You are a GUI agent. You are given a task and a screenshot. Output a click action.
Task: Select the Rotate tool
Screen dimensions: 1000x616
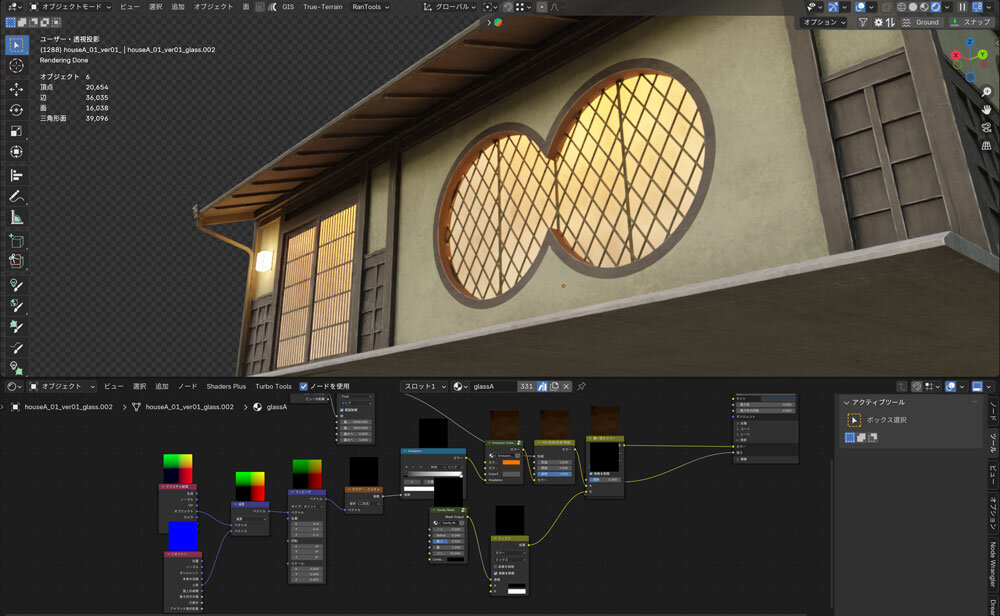pos(16,110)
